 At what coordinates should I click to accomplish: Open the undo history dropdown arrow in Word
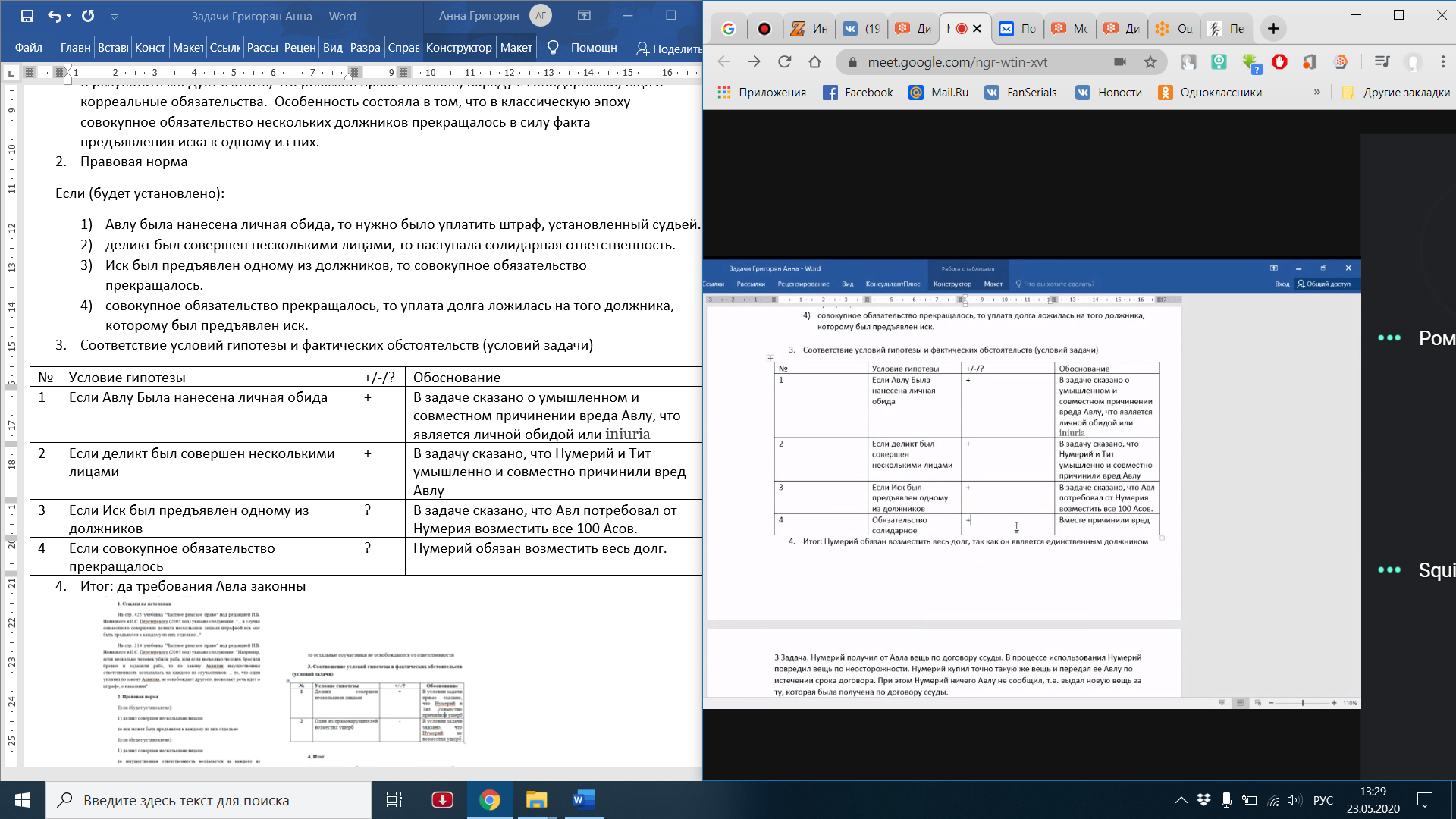[x=69, y=16]
